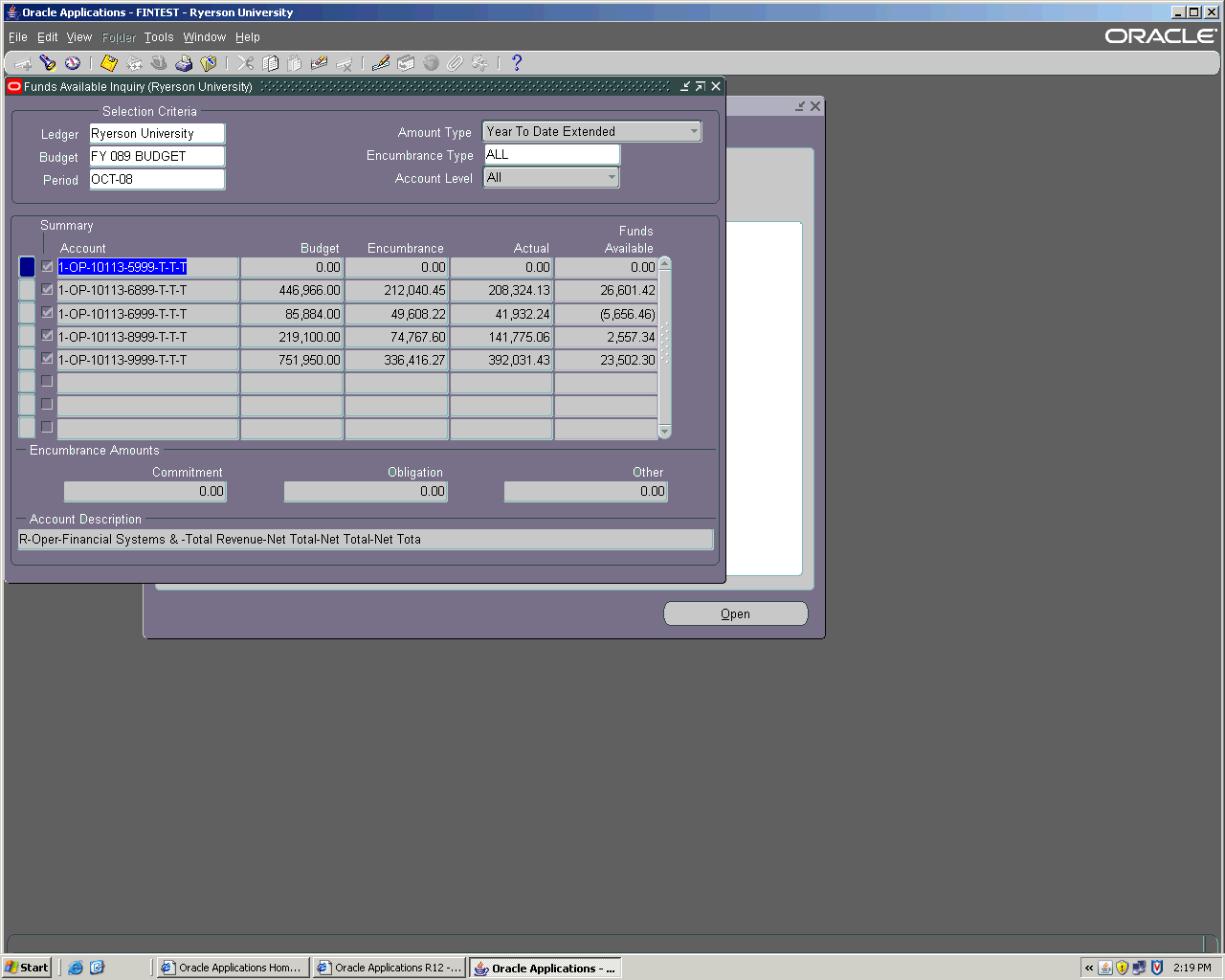The height and width of the screenshot is (980, 1225).
Task: Click into the Period field showing OCT-08
Action: pyautogui.click(x=157, y=179)
